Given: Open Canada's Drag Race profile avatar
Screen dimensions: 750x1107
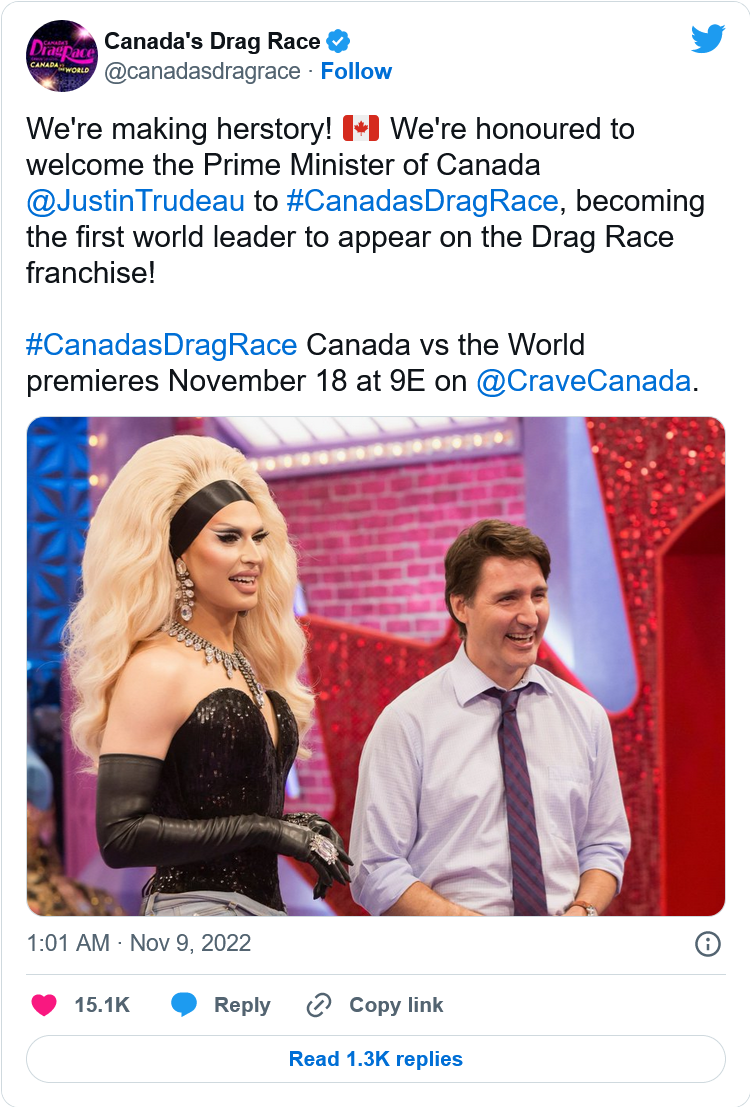Looking at the screenshot, I should coord(61,56).
